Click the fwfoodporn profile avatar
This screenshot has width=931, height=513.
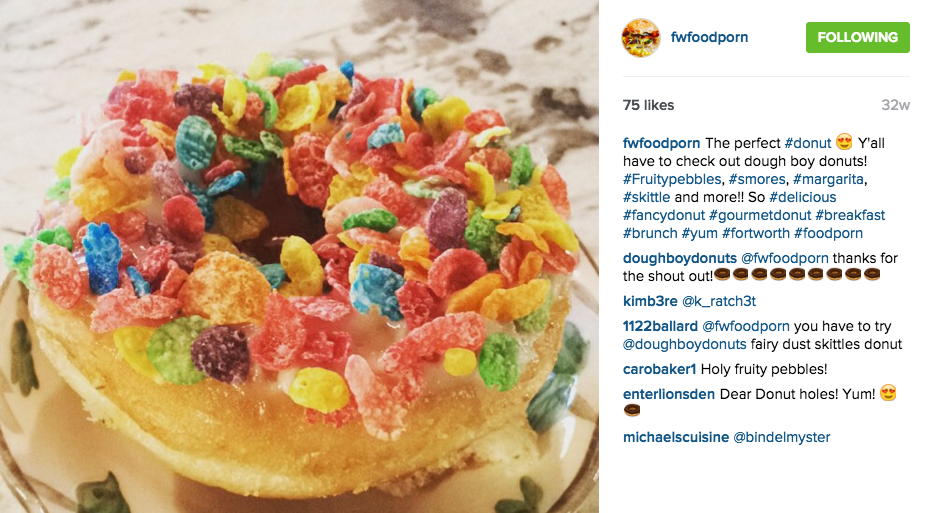(x=641, y=37)
